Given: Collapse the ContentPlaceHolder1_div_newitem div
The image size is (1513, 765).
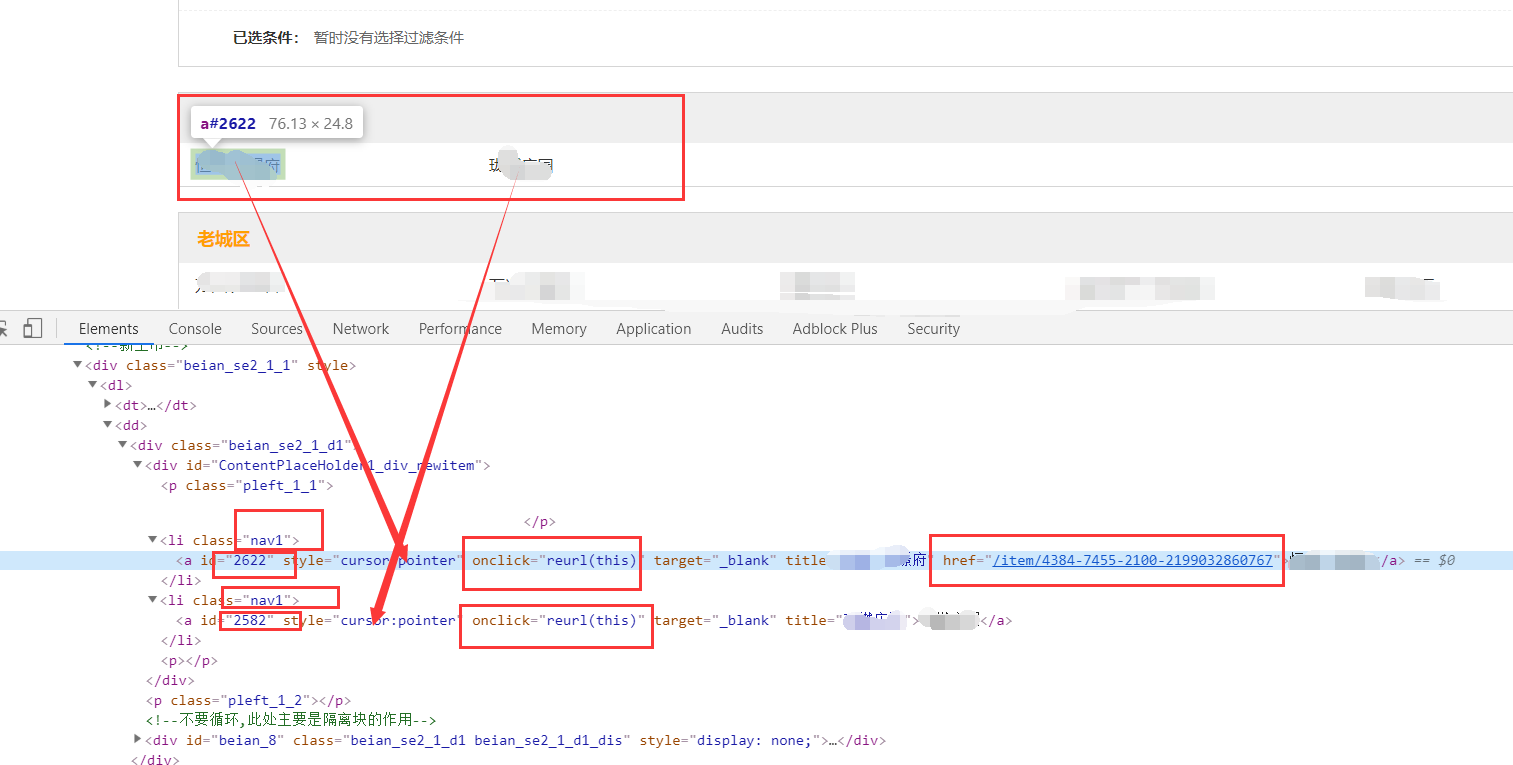Looking at the screenshot, I should click(138, 465).
